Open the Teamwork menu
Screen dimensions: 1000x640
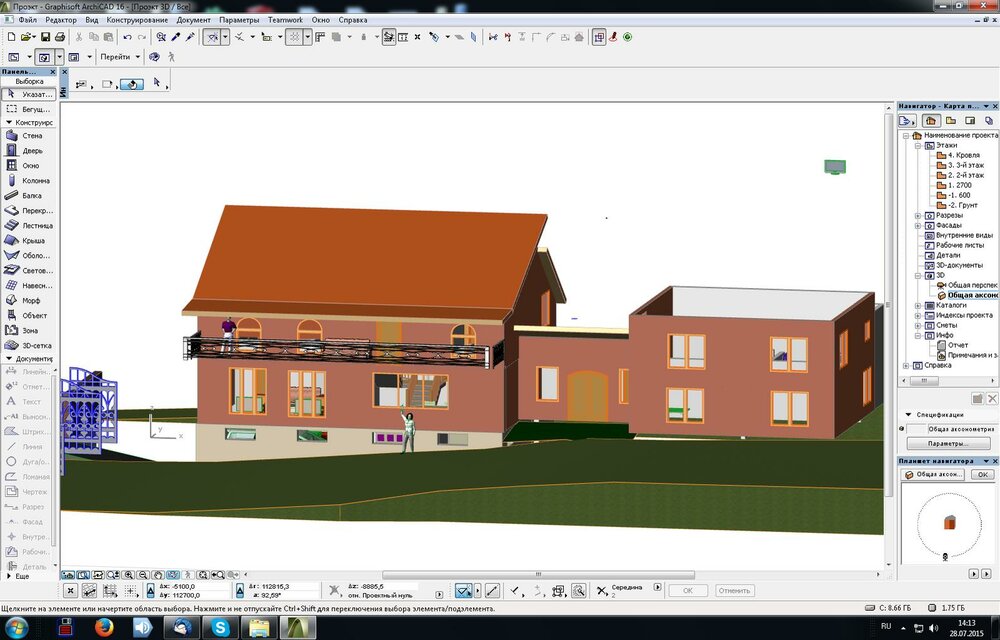pos(286,19)
